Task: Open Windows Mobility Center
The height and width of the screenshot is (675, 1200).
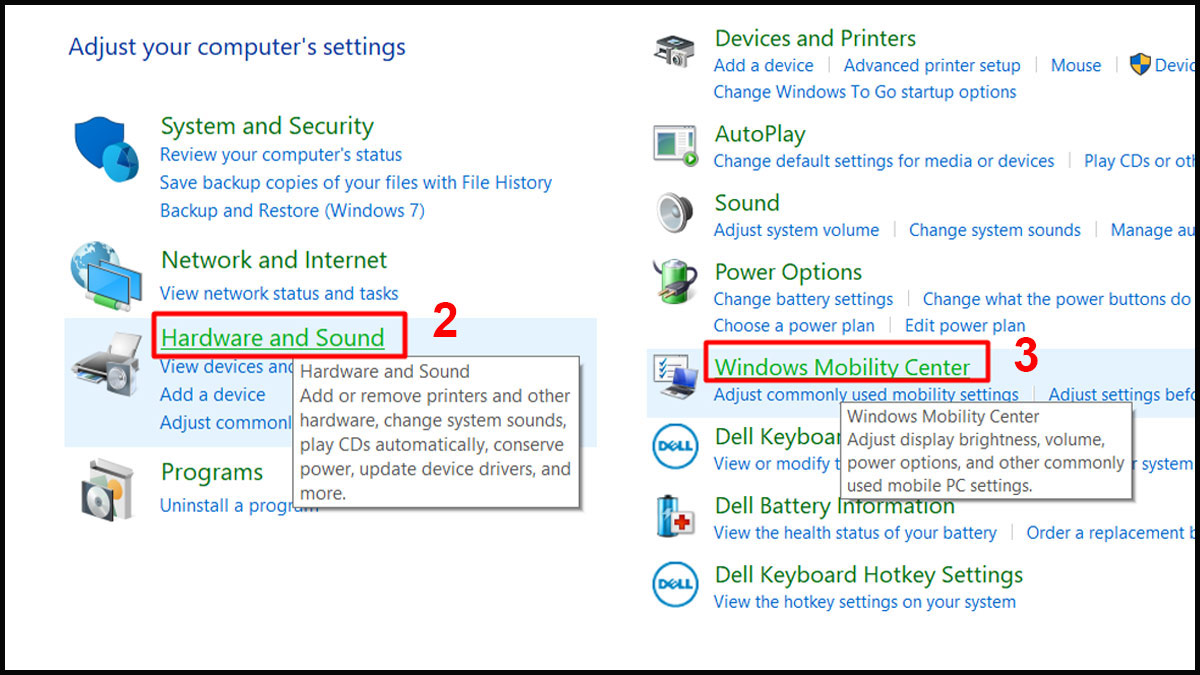Action: pos(845,366)
